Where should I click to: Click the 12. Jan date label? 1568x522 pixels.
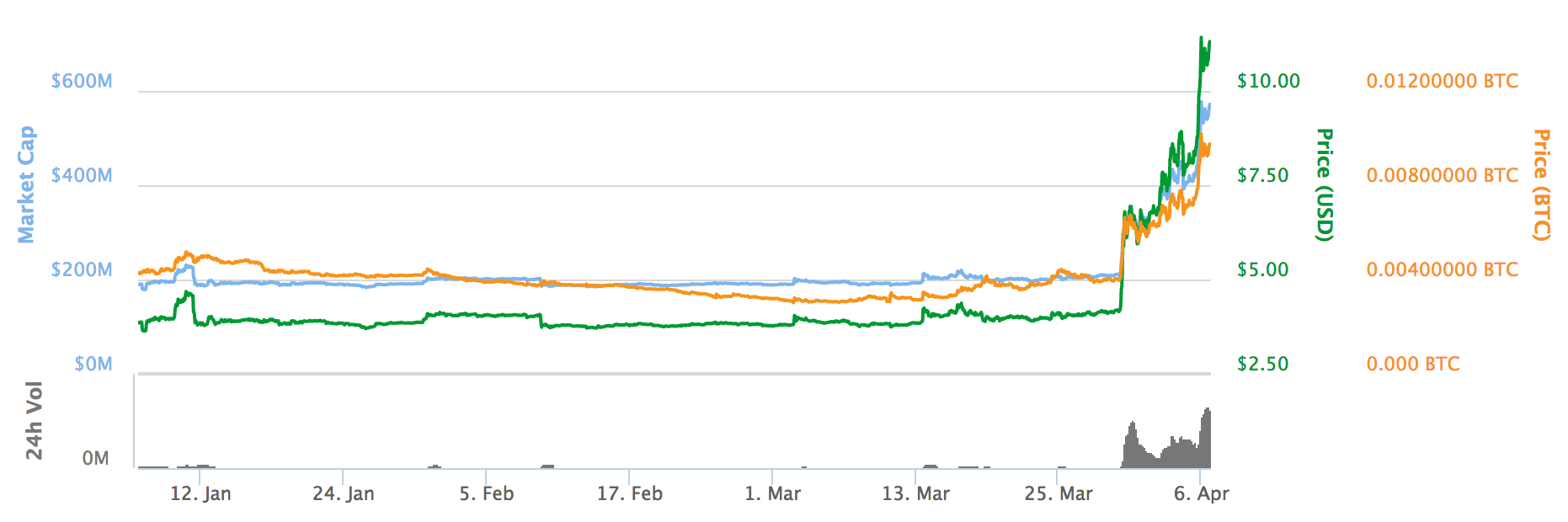tap(200, 494)
